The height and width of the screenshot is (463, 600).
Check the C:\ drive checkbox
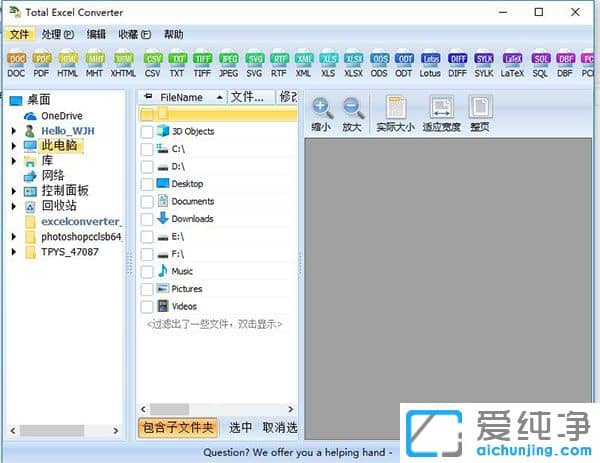coord(147,149)
